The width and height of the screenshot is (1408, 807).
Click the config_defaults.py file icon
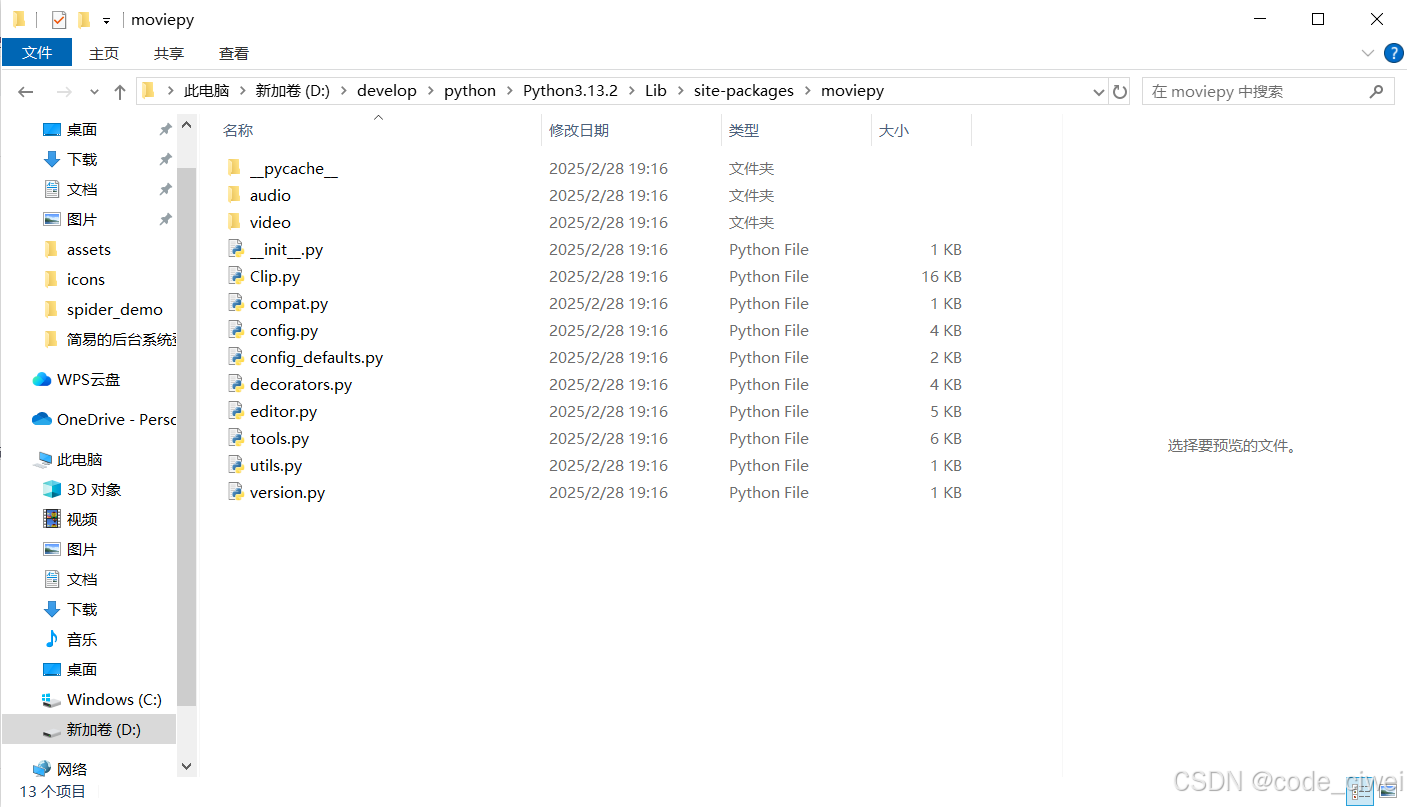tap(235, 357)
